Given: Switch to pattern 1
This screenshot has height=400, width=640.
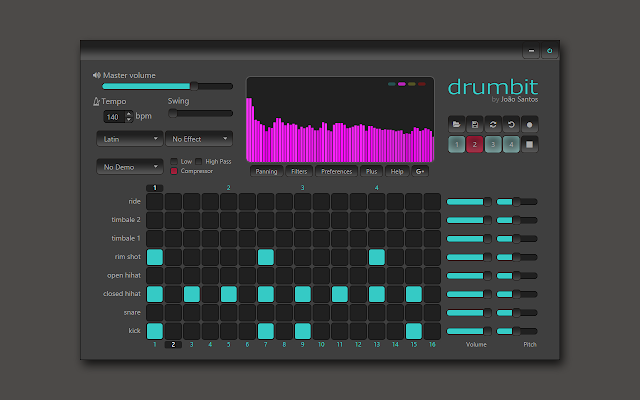Looking at the screenshot, I should tap(456, 144).
